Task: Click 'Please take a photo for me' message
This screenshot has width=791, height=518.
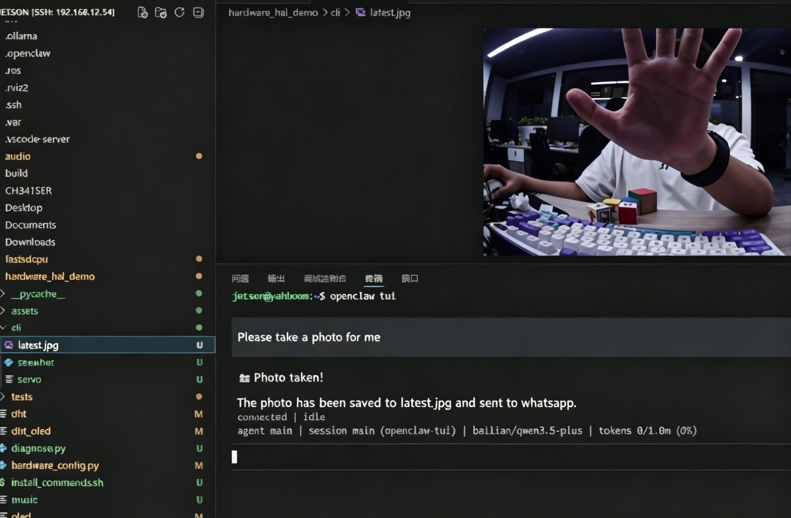Action: (x=309, y=337)
